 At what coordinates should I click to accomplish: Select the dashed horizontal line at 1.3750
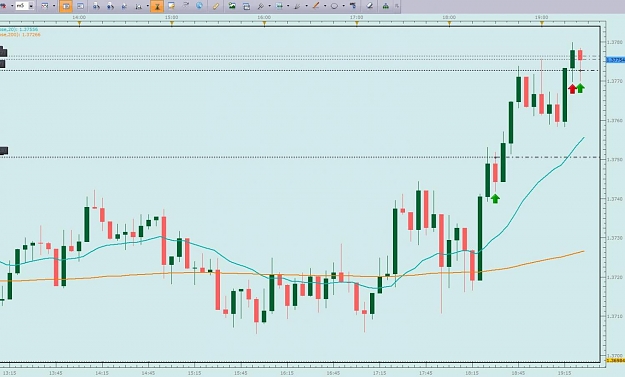coord(299,157)
